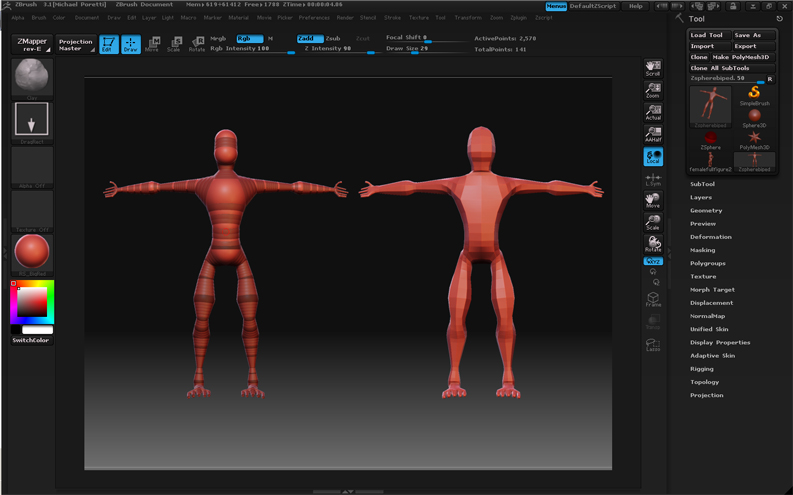Activate Edit mode button
The height and width of the screenshot is (495, 793).
coord(109,44)
